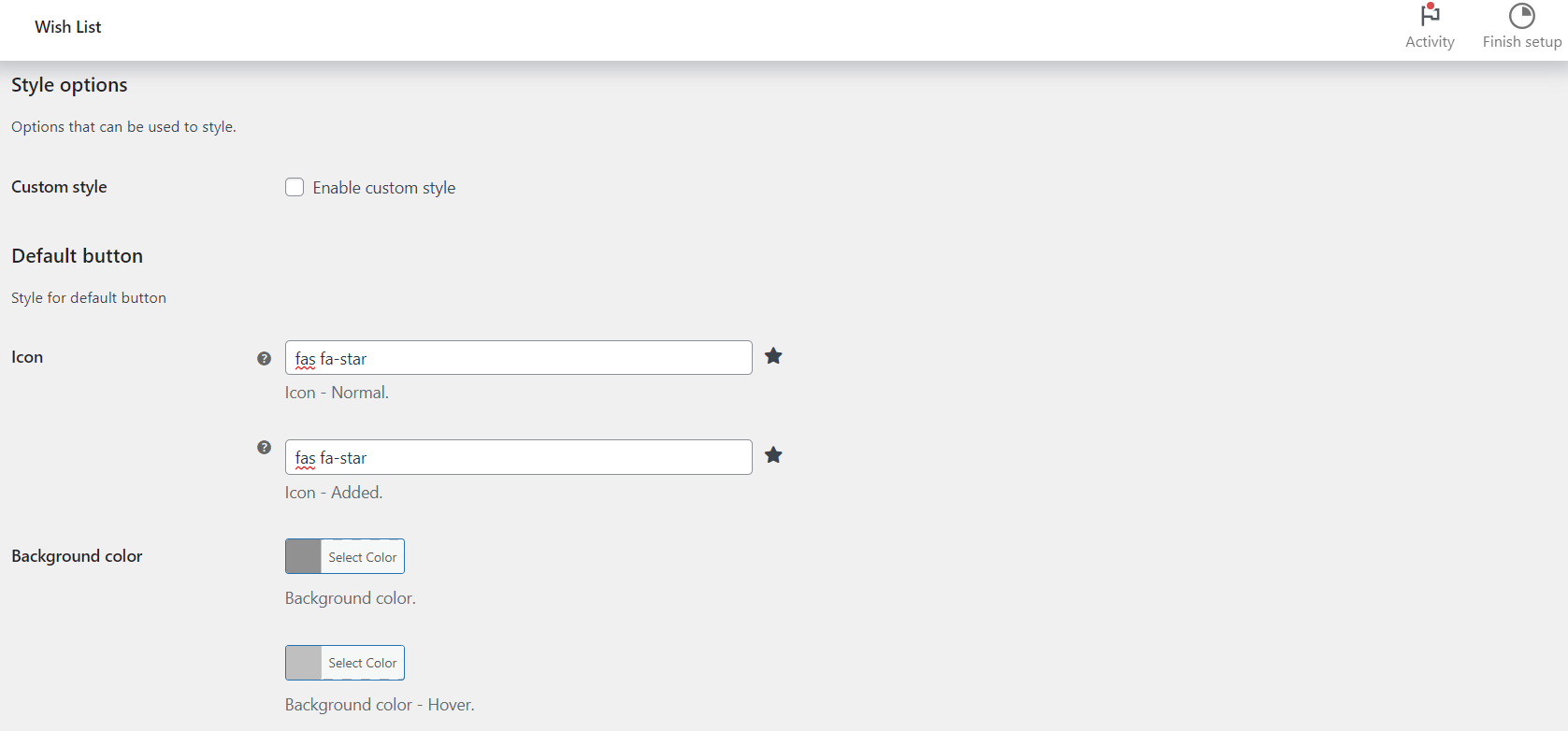Open the help tooltip for Icon Normal
Screen dimensions: 1568x731
pyautogui.click(x=264, y=357)
